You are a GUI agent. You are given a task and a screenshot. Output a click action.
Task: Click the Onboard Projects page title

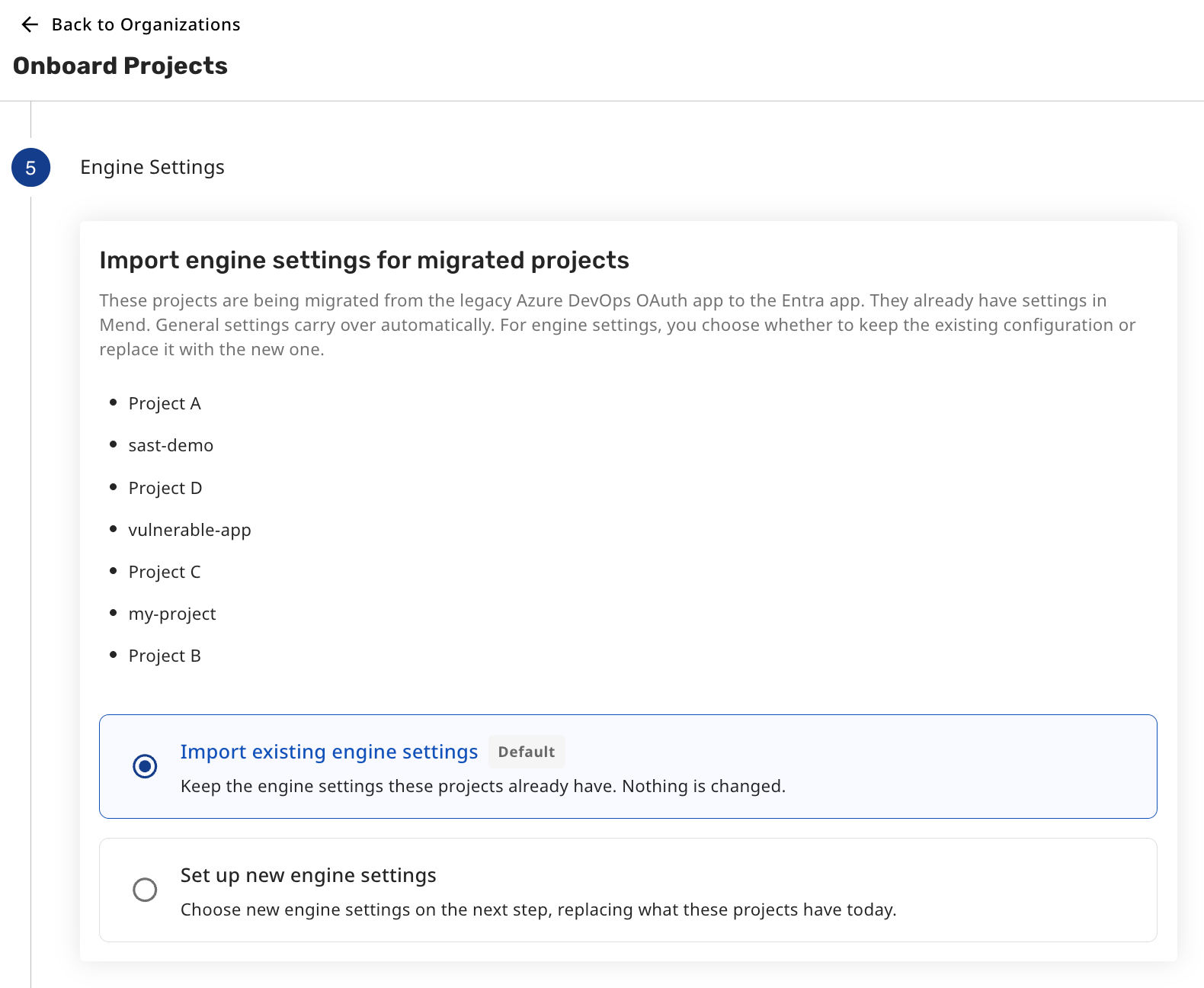[x=120, y=66]
